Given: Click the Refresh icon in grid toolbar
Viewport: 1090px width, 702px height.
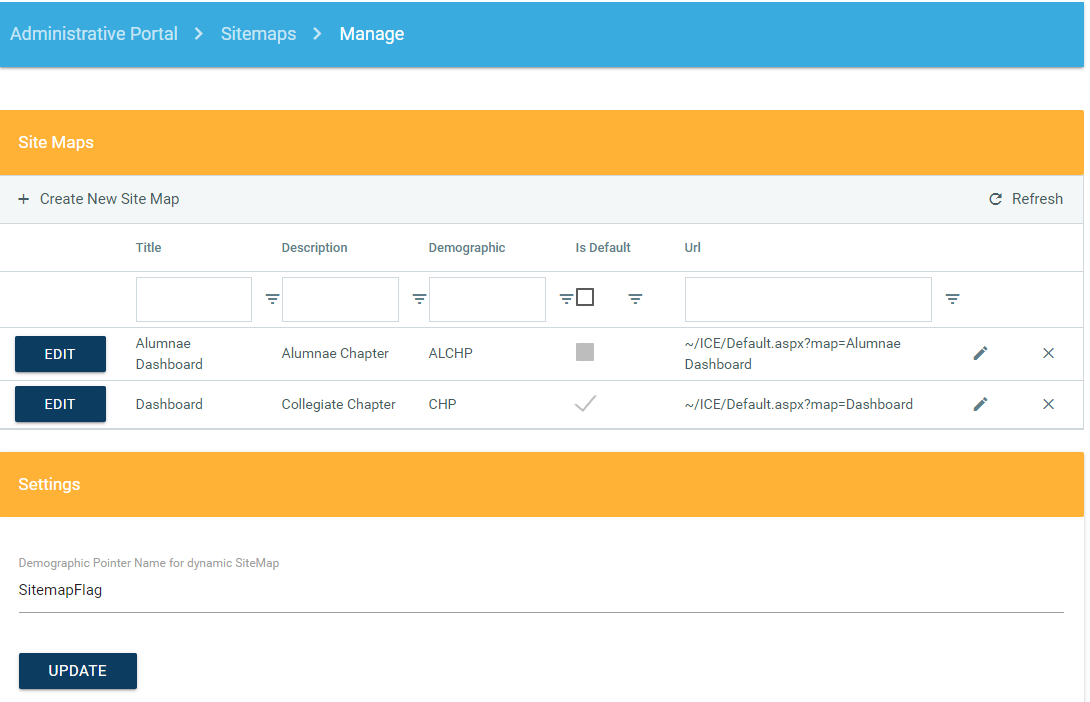Looking at the screenshot, I should (995, 199).
